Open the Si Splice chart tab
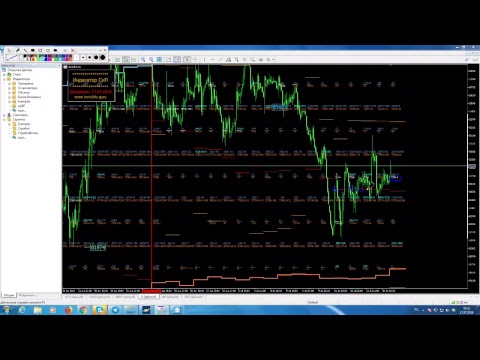The width and height of the screenshot is (480, 360). (x=149, y=297)
